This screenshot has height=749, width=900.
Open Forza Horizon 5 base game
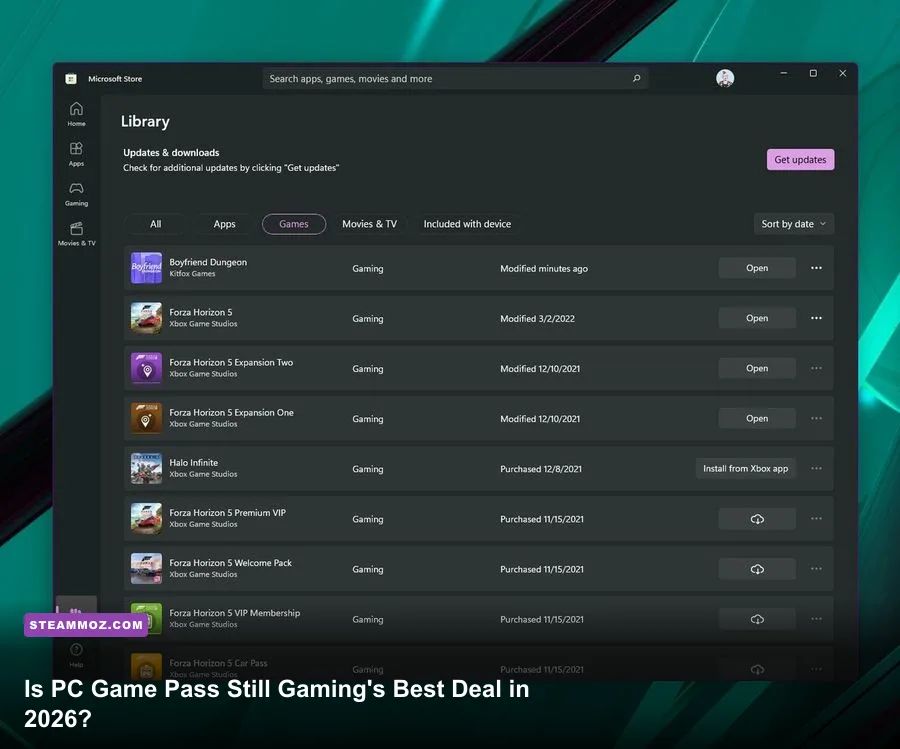pyautogui.click(x=757, y=318)
